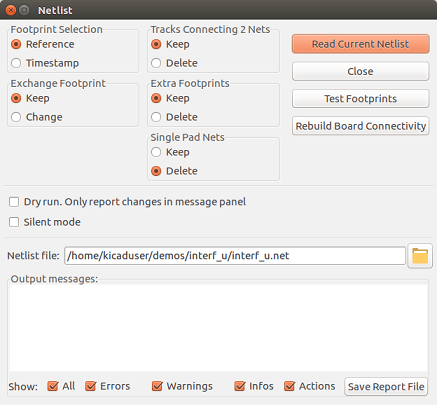The width and height of the screenshot is (437, 405).
Task: Choose Keep for Single Pad Nets
Action: (156, 152)
